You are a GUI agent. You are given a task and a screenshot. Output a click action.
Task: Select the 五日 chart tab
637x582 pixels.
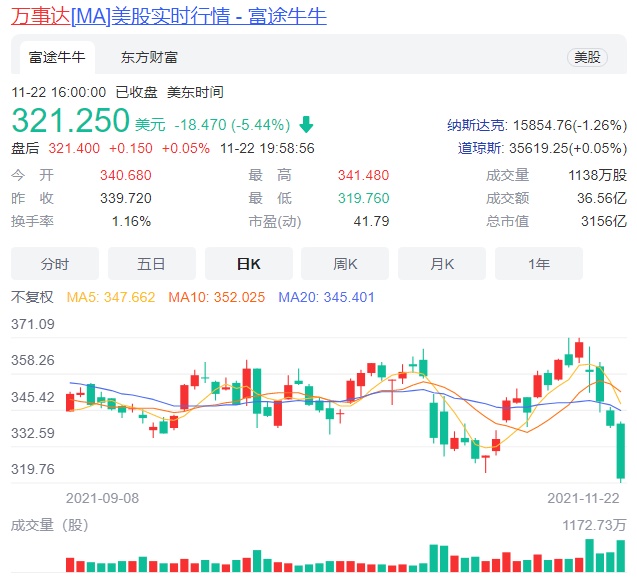[x=152, y=264]
